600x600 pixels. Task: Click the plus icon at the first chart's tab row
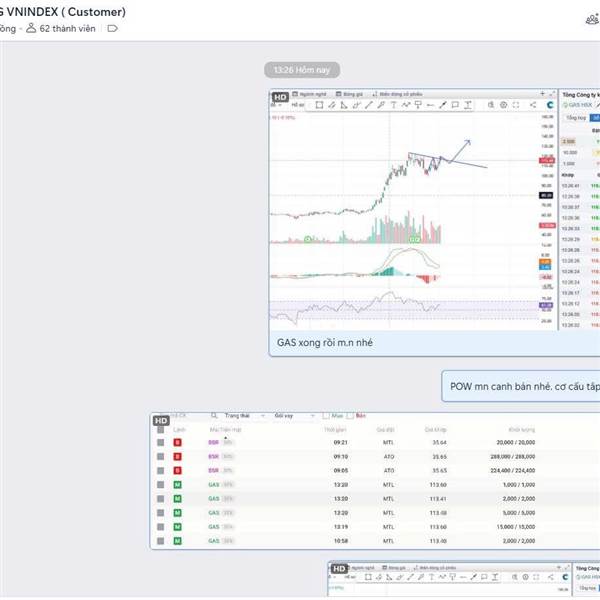542,93
